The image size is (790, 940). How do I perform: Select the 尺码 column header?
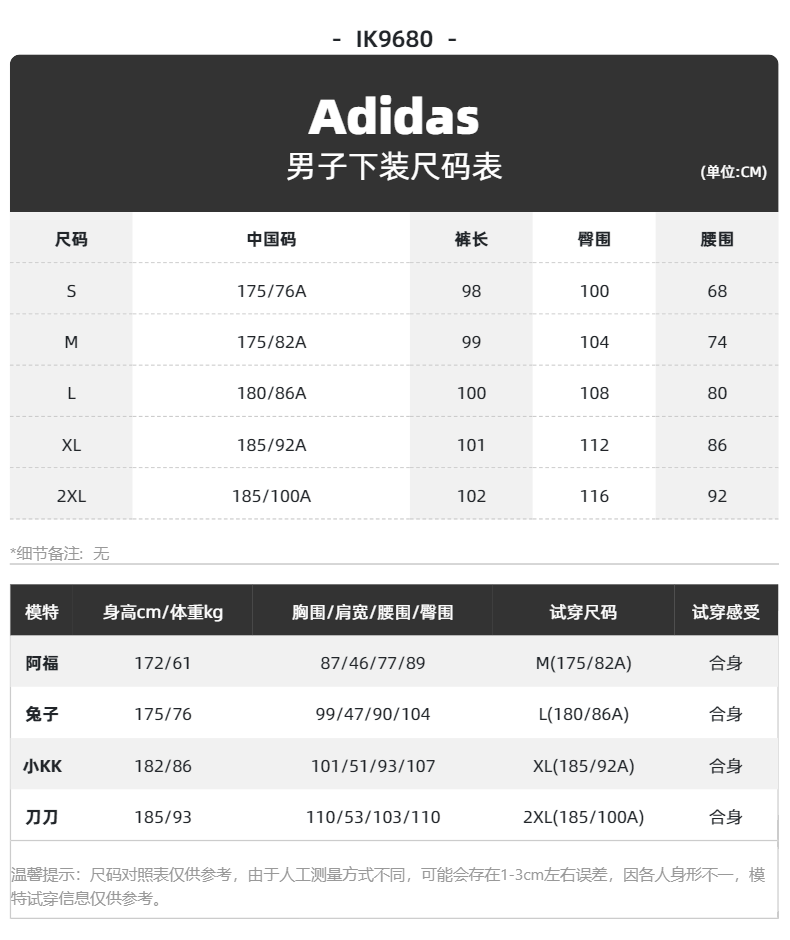click(x=71, y=239)
